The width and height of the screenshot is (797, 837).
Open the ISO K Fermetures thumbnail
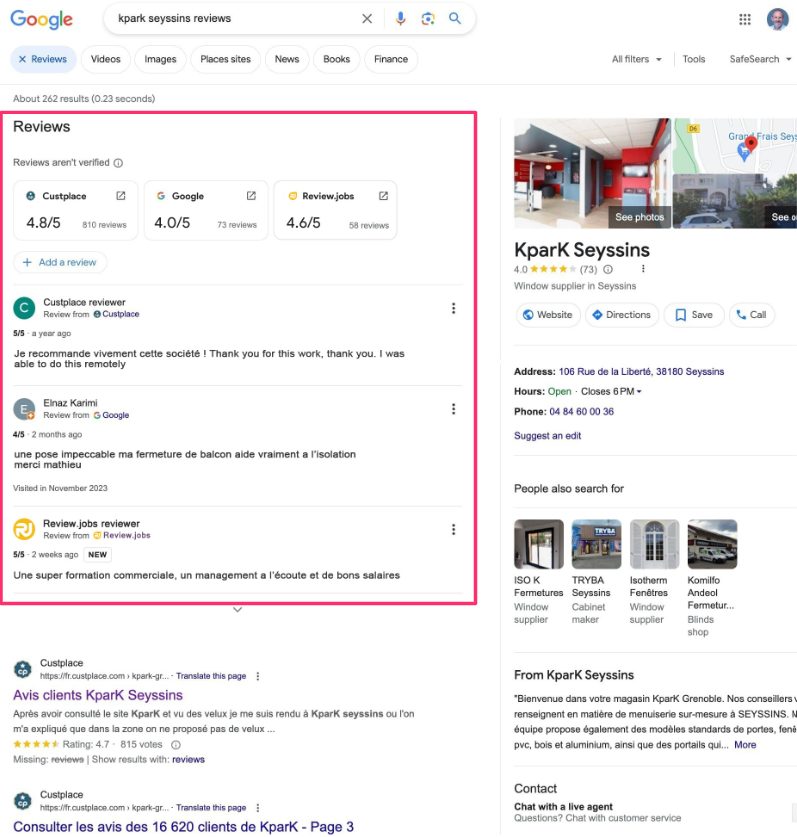click(539, 544)
